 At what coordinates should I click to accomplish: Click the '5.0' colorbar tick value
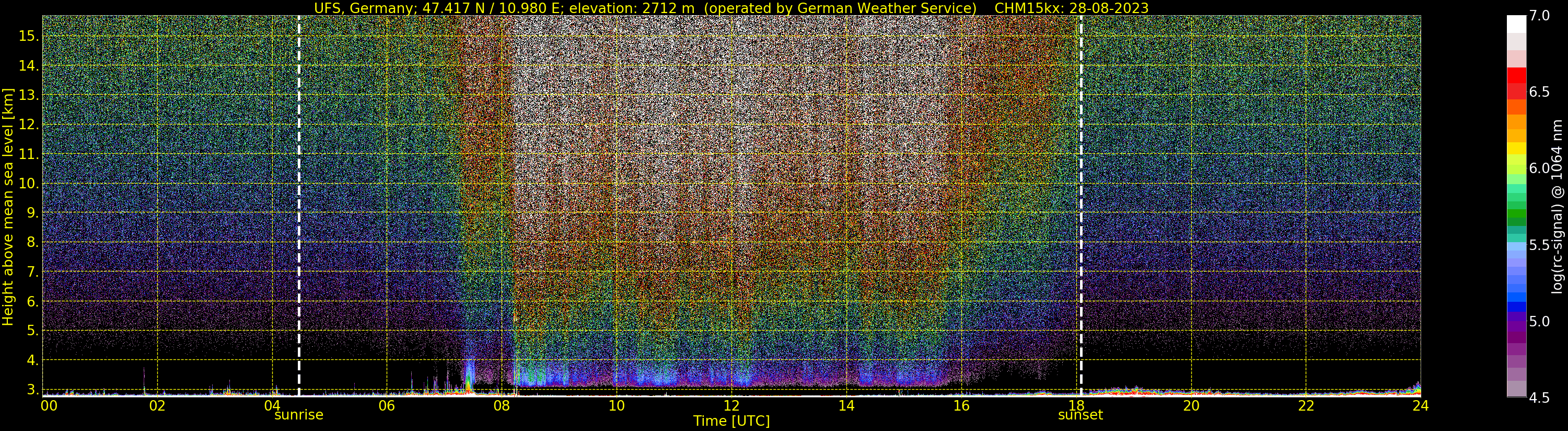pyautogui.click(x=1539, y=321)
